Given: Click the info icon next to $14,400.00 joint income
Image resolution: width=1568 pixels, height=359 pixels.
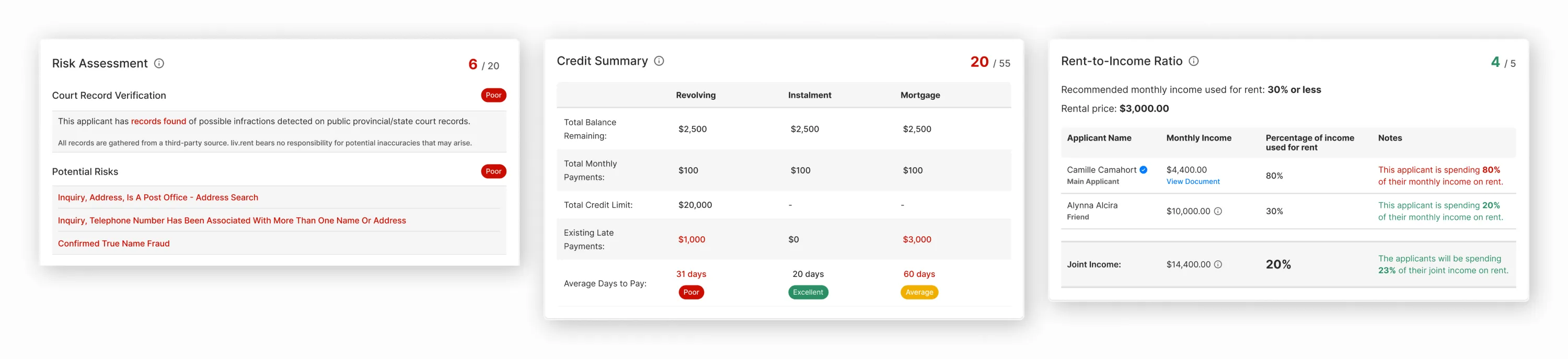Looking at the screenshot, I should coord(1218,264).
